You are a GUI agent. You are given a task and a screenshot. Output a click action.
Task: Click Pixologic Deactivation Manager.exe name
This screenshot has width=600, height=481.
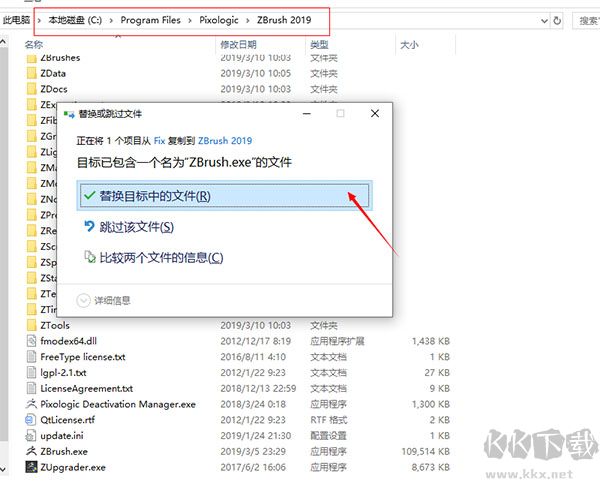(118, 404)
